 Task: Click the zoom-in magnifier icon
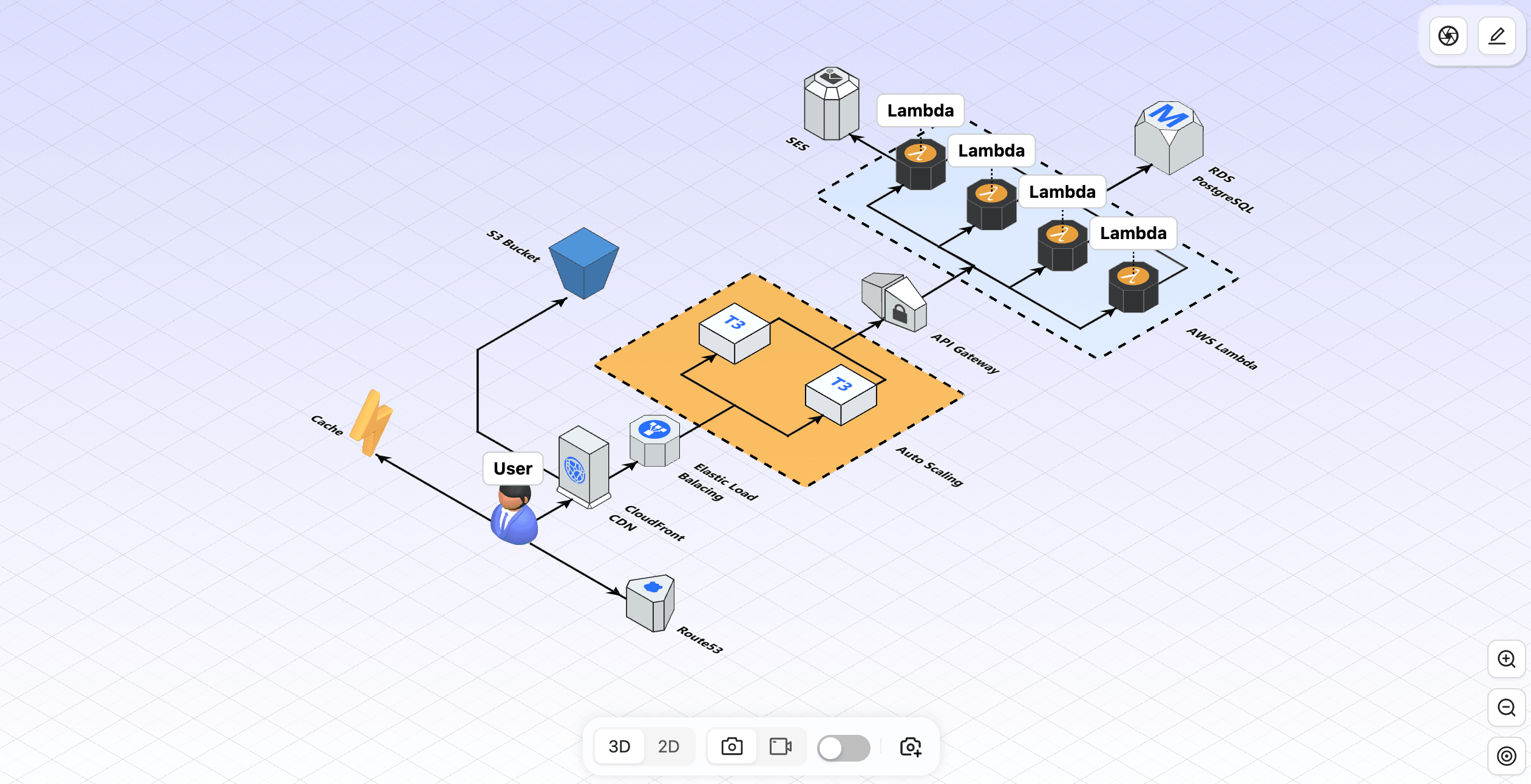1506,660
